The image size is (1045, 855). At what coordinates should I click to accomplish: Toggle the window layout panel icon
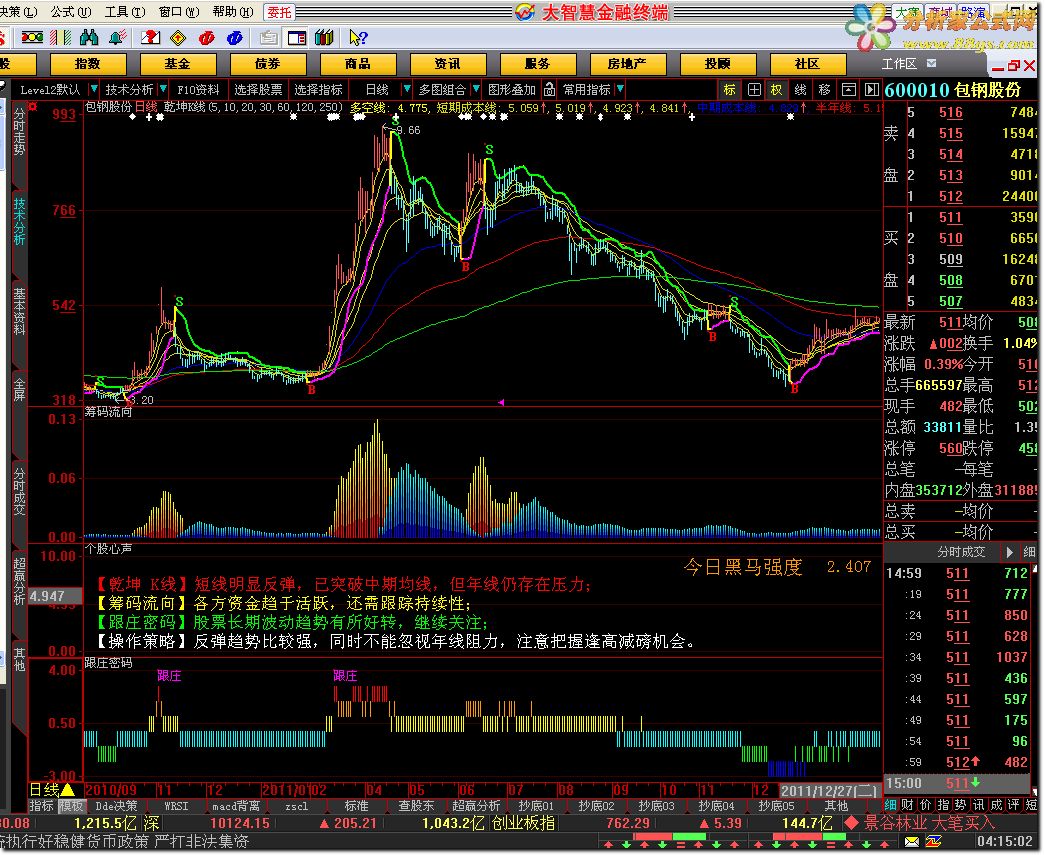[x=297, y=38]
